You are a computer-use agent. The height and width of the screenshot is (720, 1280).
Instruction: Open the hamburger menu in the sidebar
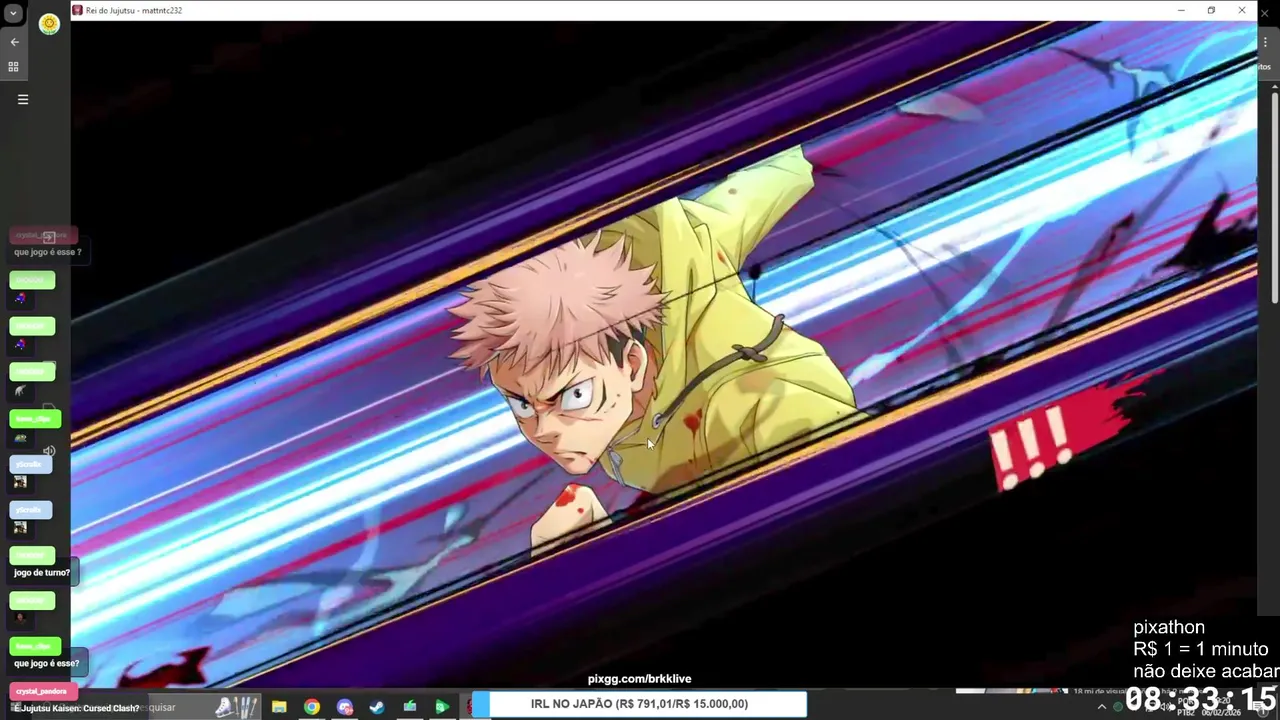[23, 99]
